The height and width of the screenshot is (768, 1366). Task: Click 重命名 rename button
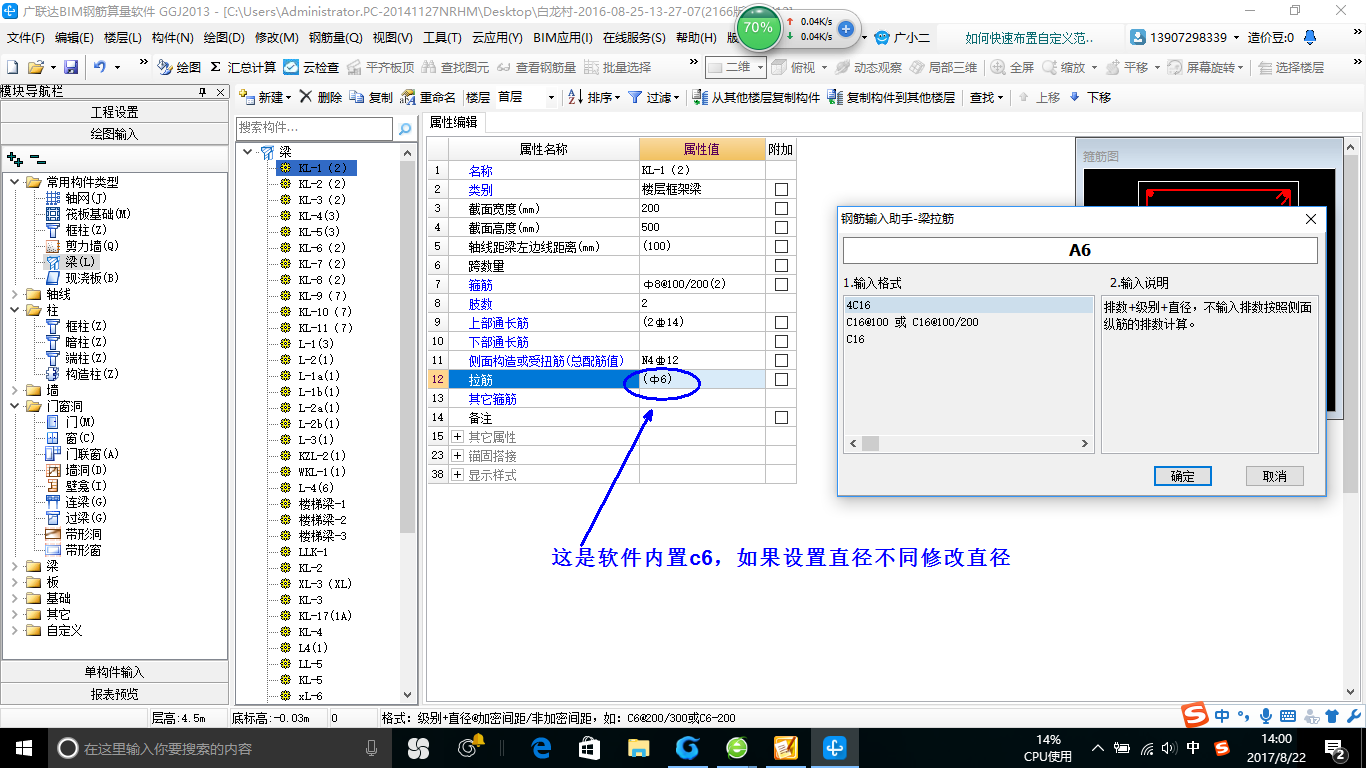428,97
